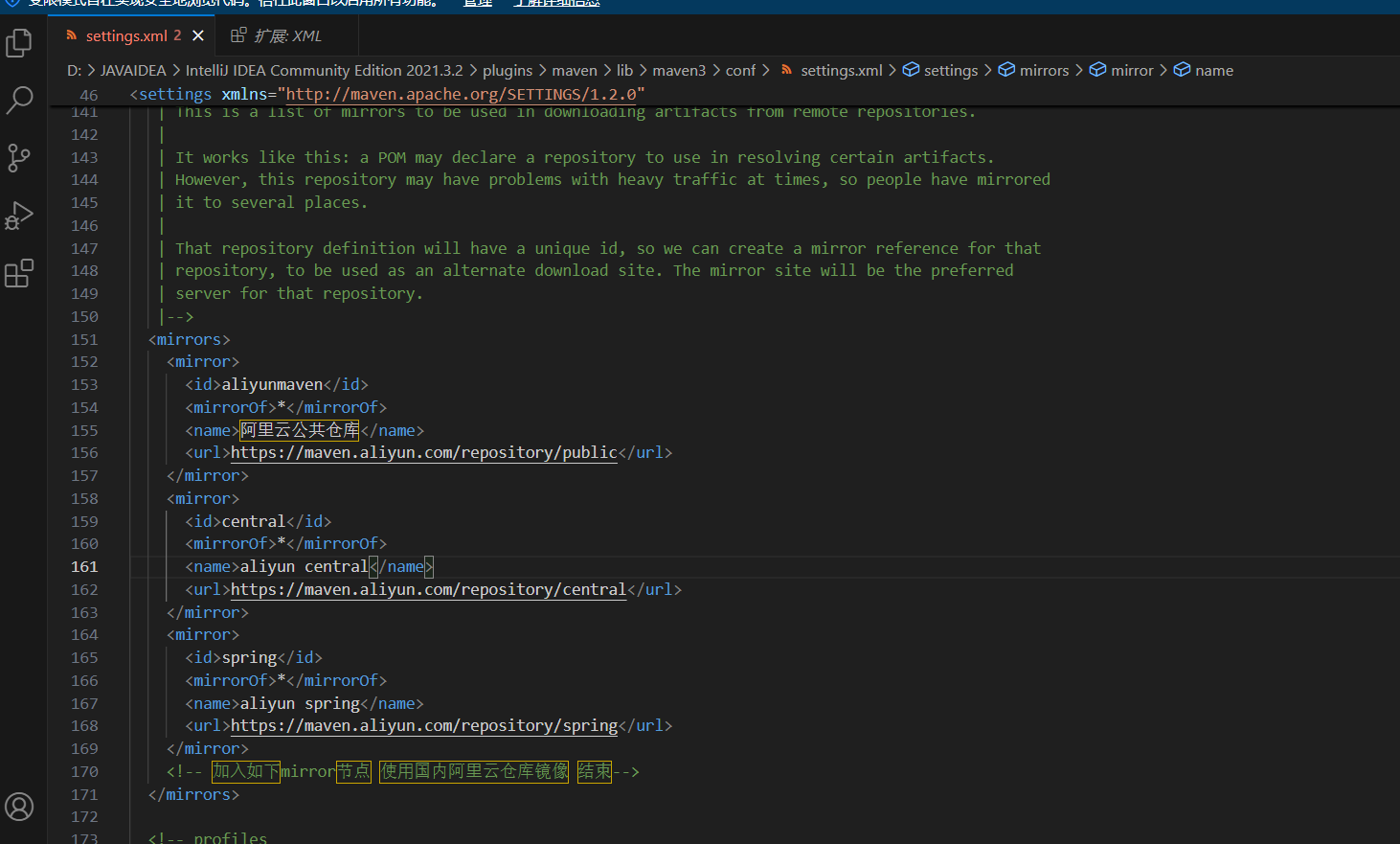
Task: Click the mirrorOf line 154
Action: (286, 407)
